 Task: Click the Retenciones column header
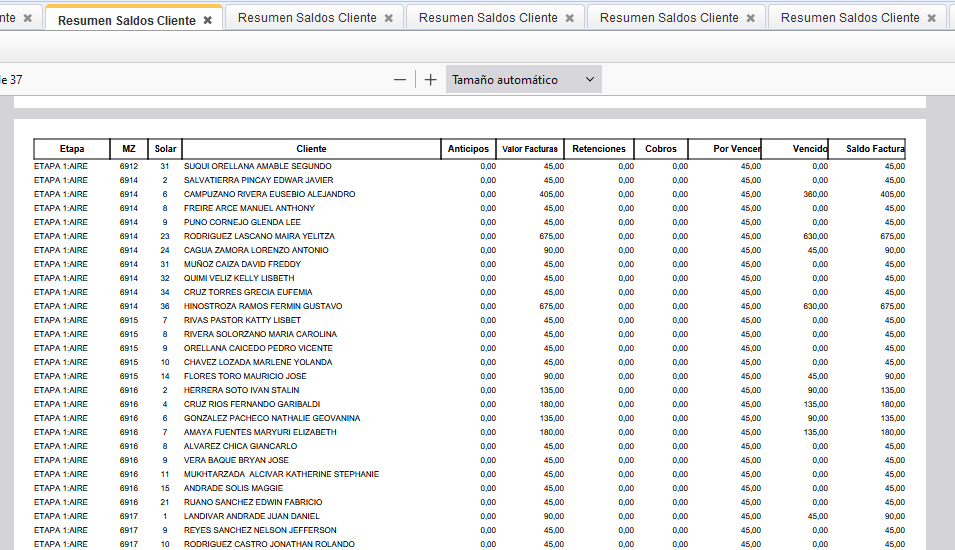point(598,149)
